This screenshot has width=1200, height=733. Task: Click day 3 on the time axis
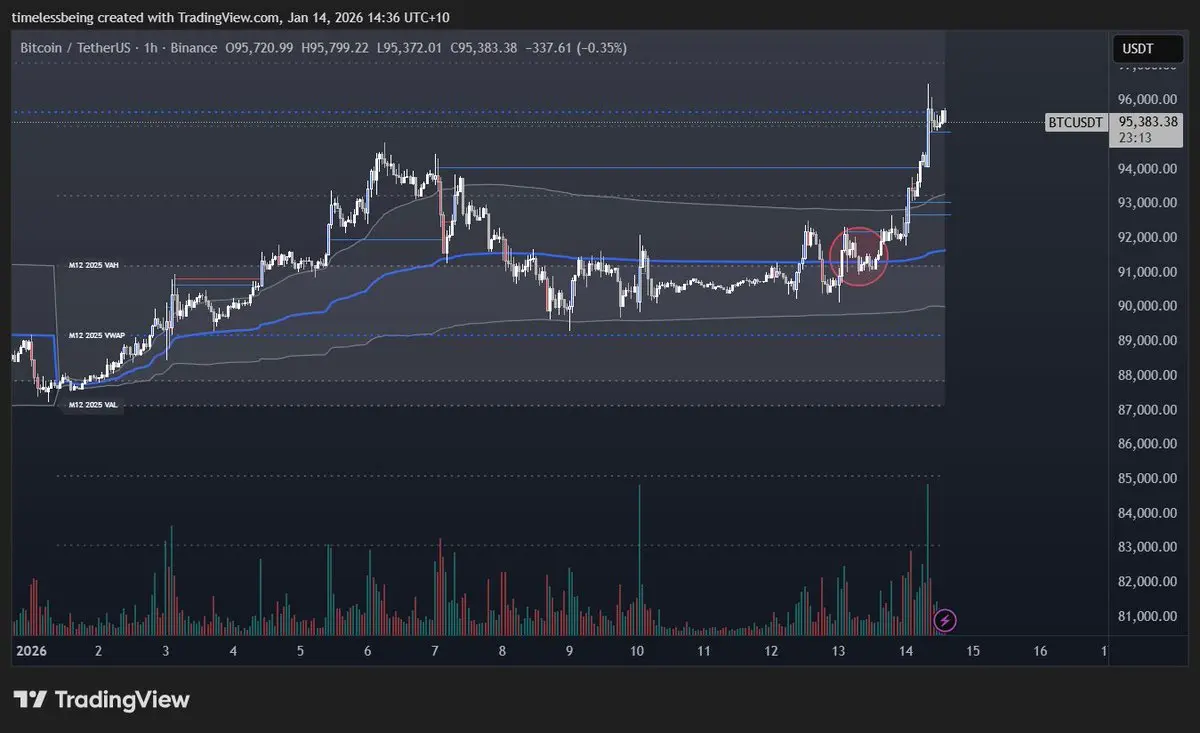[x=165, y=651]
